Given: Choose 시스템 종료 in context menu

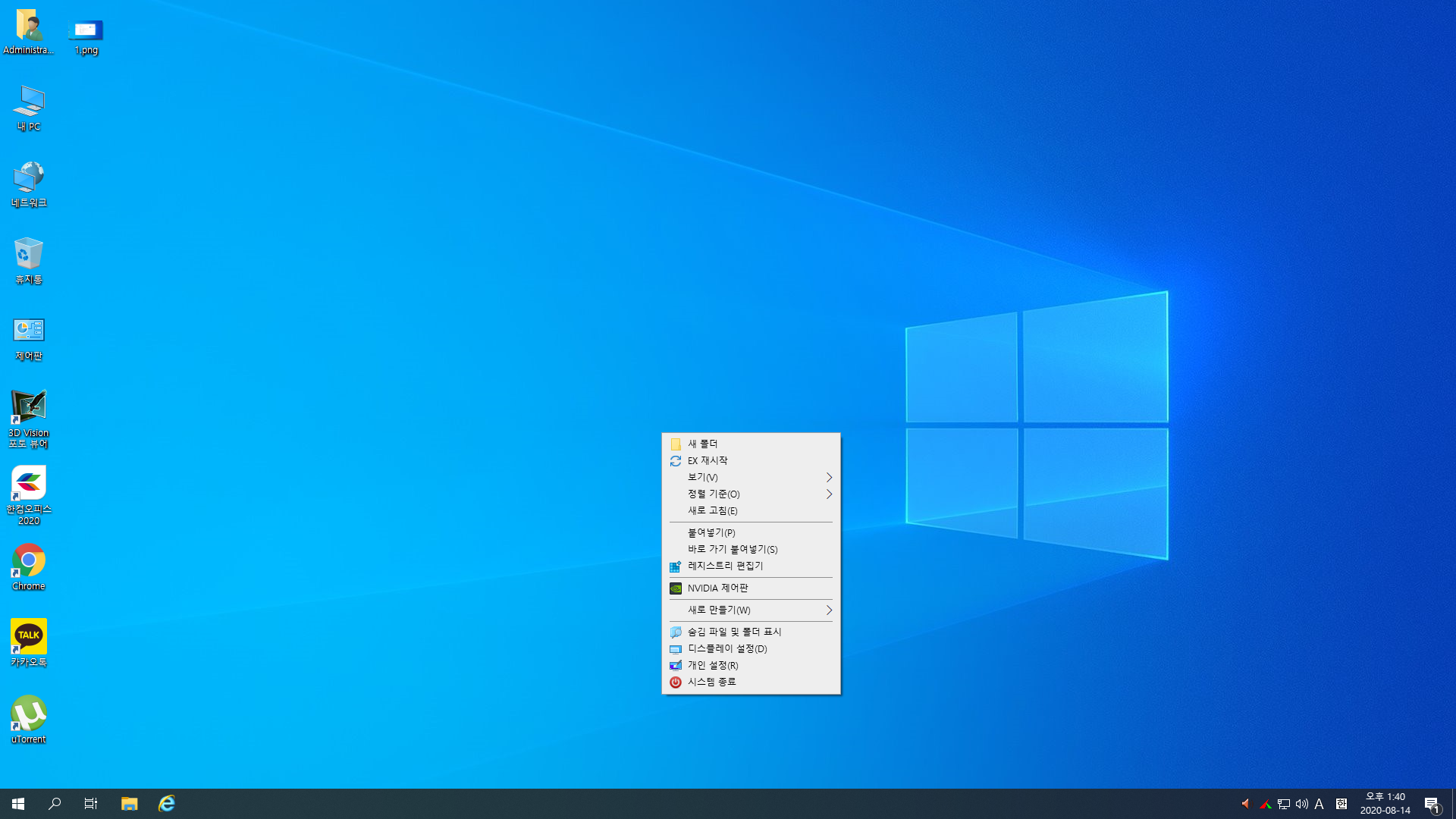Looking at the screenshot, I should click(751, 682).
